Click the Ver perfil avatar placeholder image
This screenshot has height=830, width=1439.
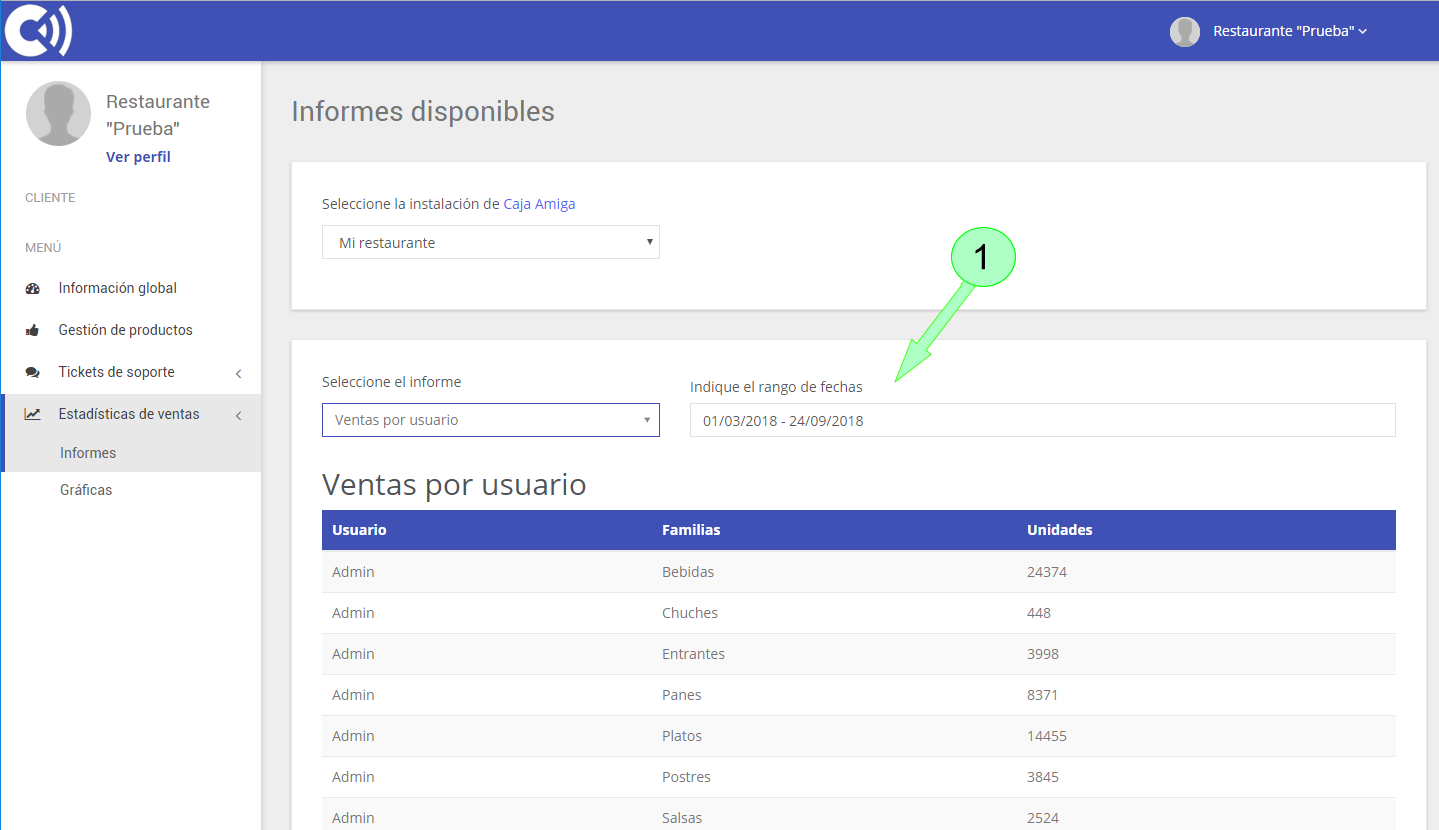pos(58,113)
